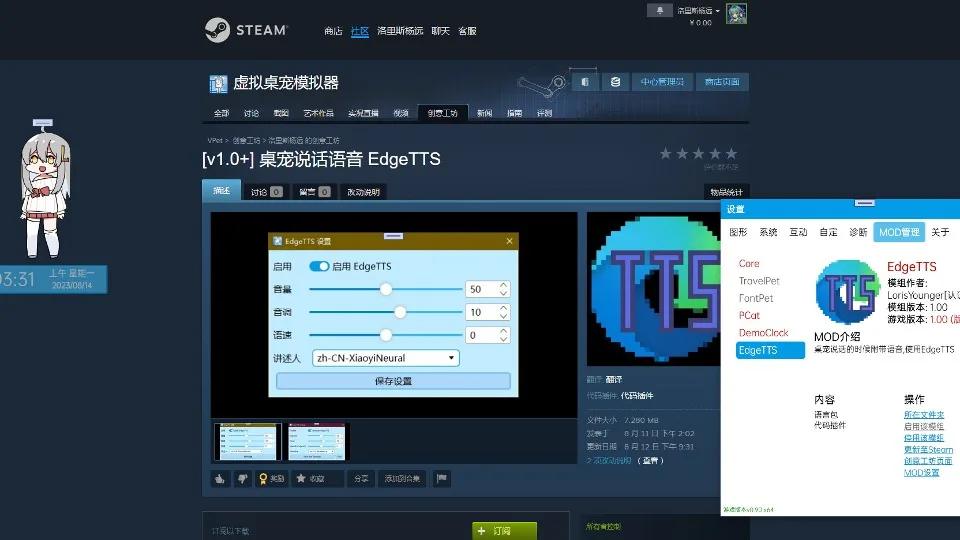Select the 描述 tab of the item
Image resolution: width=960 pixels, height=540 pixels.
pyautogui.click(x=221, y=190)
